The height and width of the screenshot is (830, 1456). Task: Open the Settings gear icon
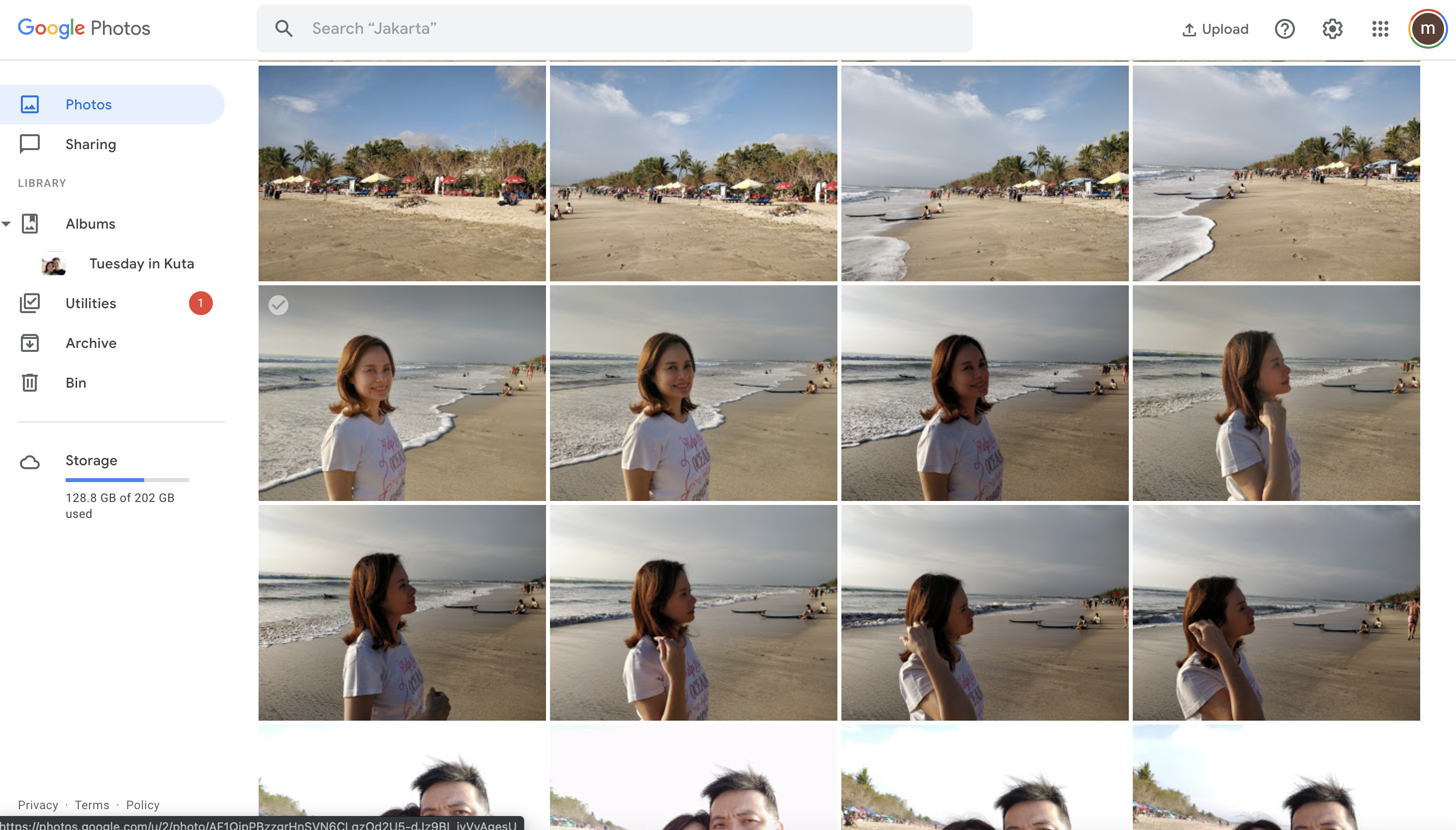[1332, 28]
